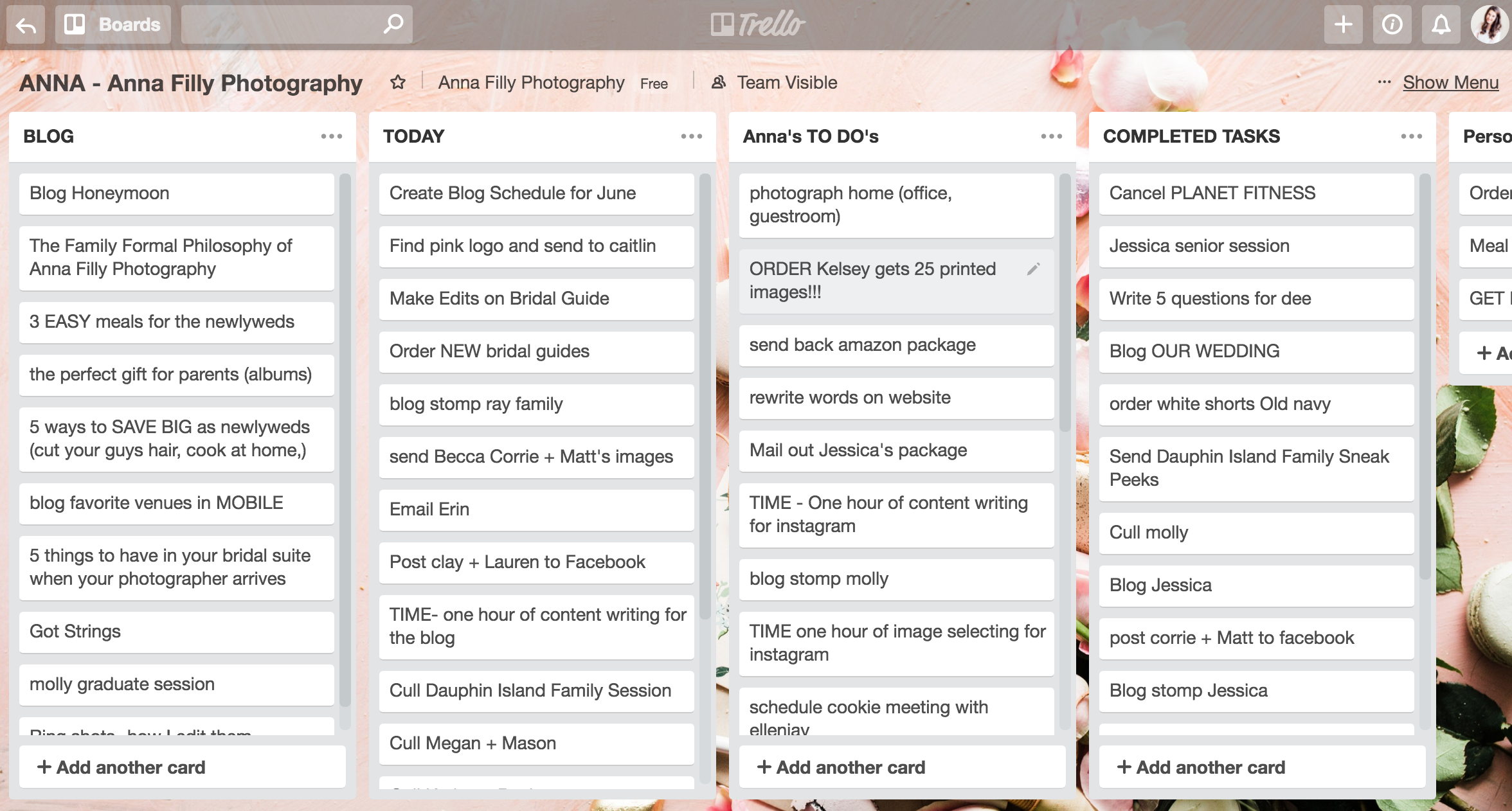This screenshot has height=811, width=1512.
Task: Click the Trello logo
Action: (x=757, y=24)
